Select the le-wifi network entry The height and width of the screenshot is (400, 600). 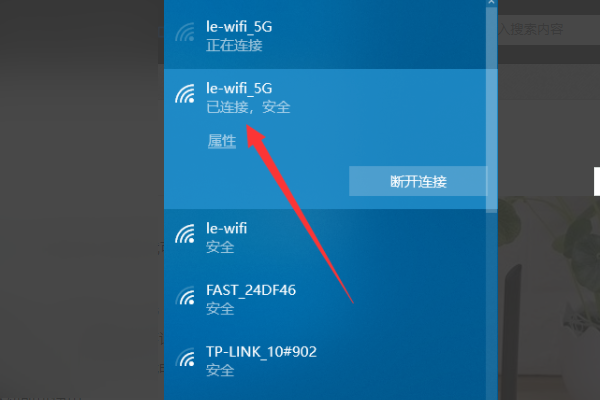point(325,237)
